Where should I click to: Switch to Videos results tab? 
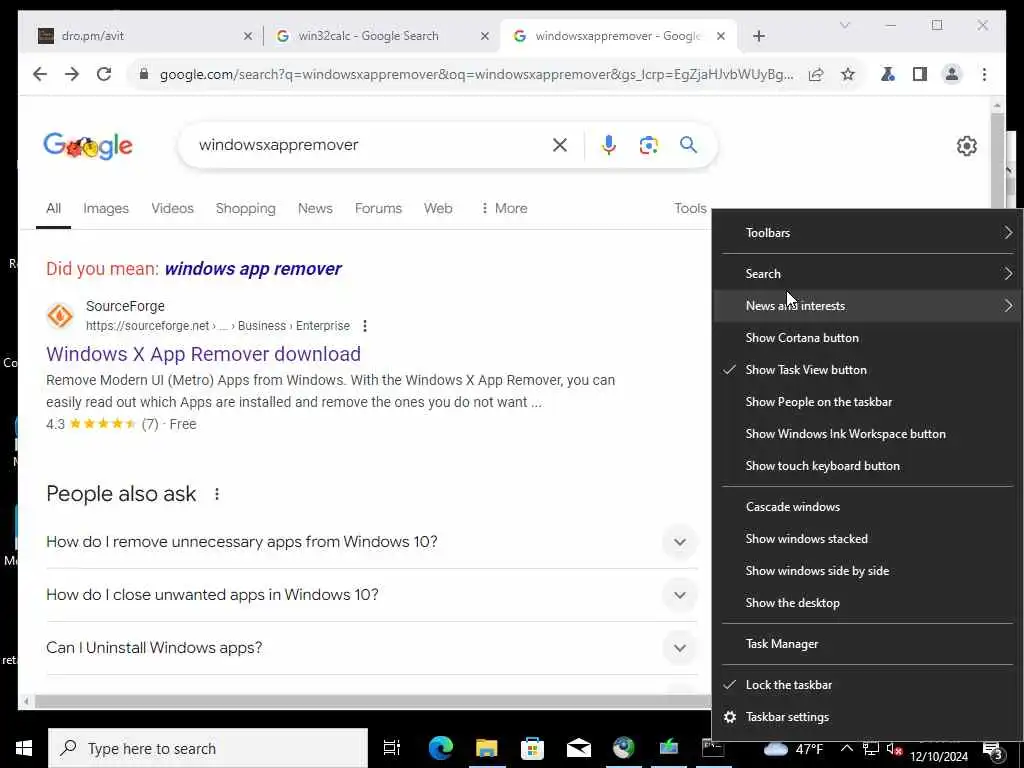pyautogui.click(x=172, y=208)
